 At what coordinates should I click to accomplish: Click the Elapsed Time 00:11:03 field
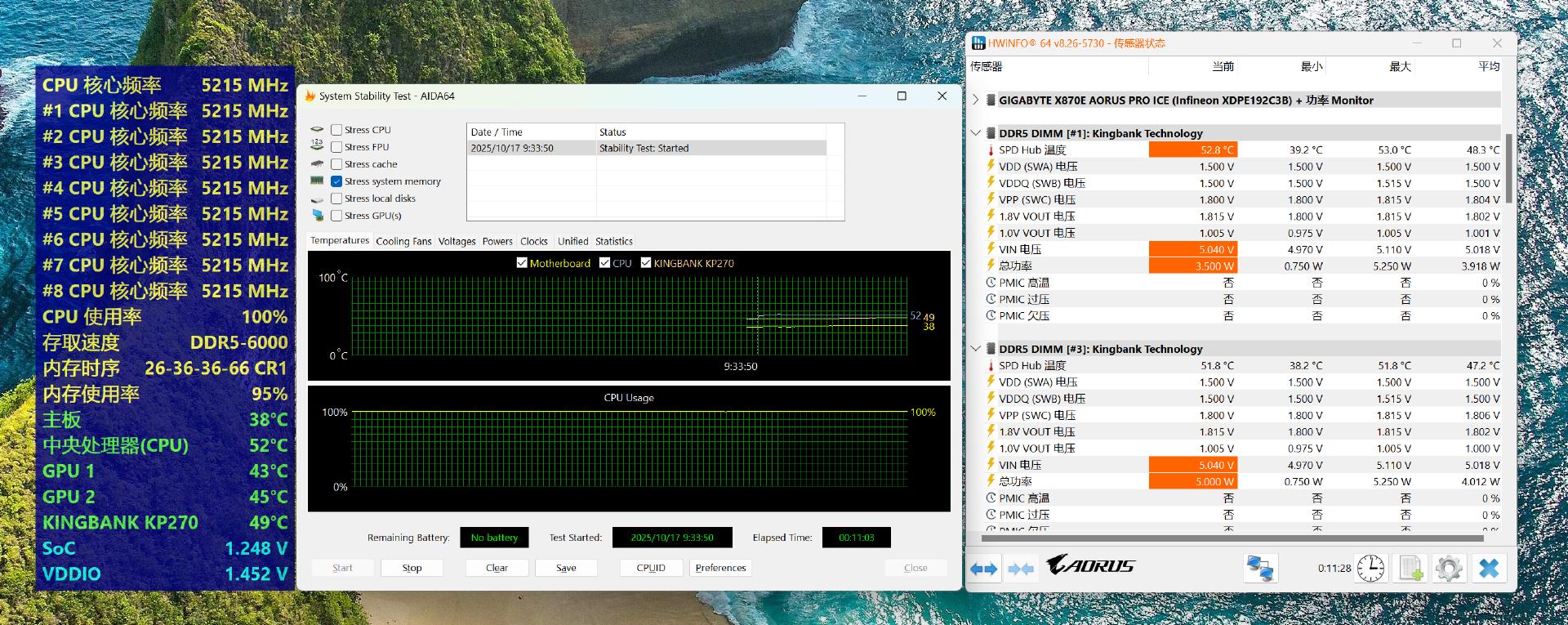click(856, 538)
